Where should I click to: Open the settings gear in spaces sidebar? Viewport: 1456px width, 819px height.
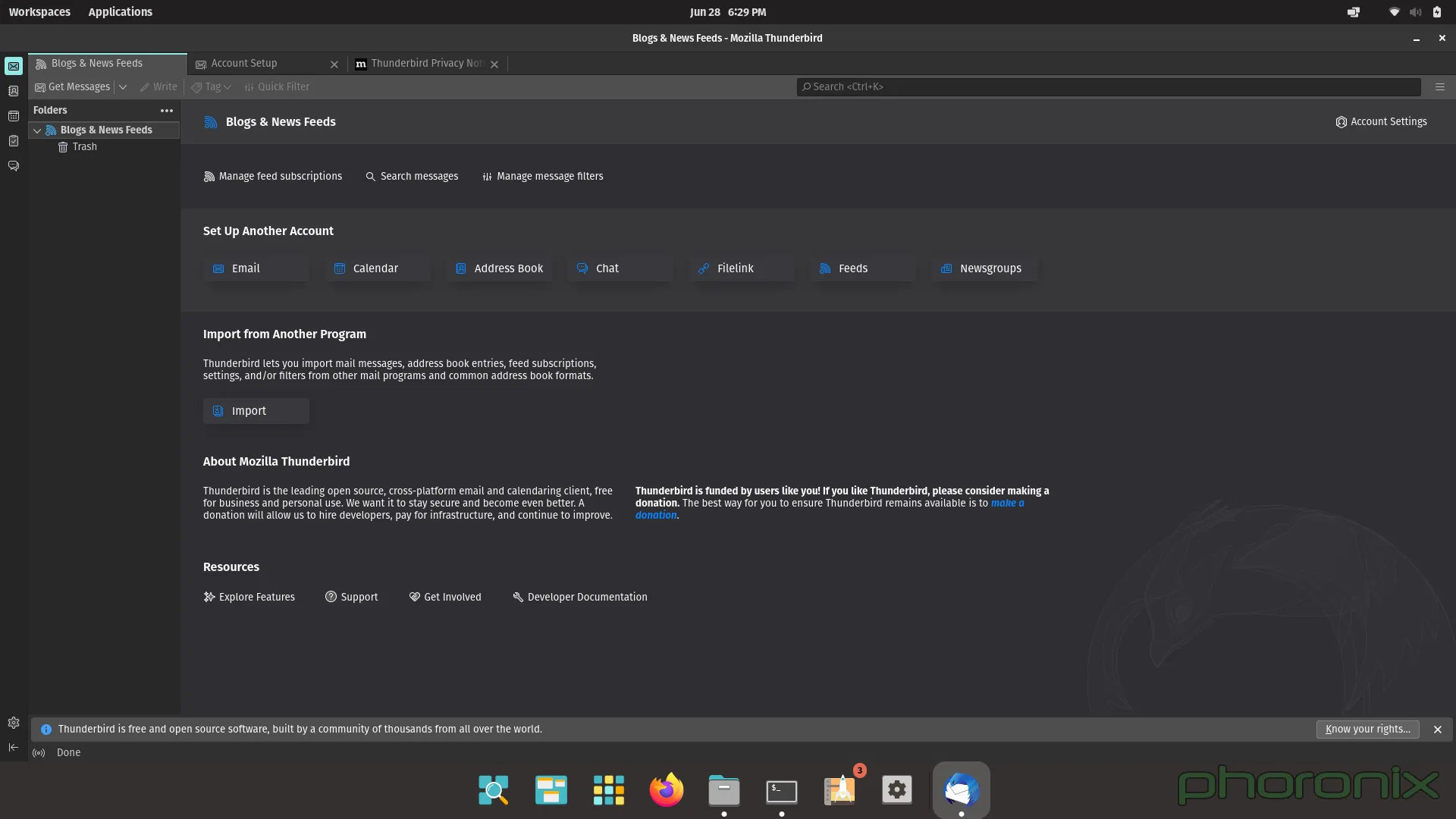coord(14,723)
